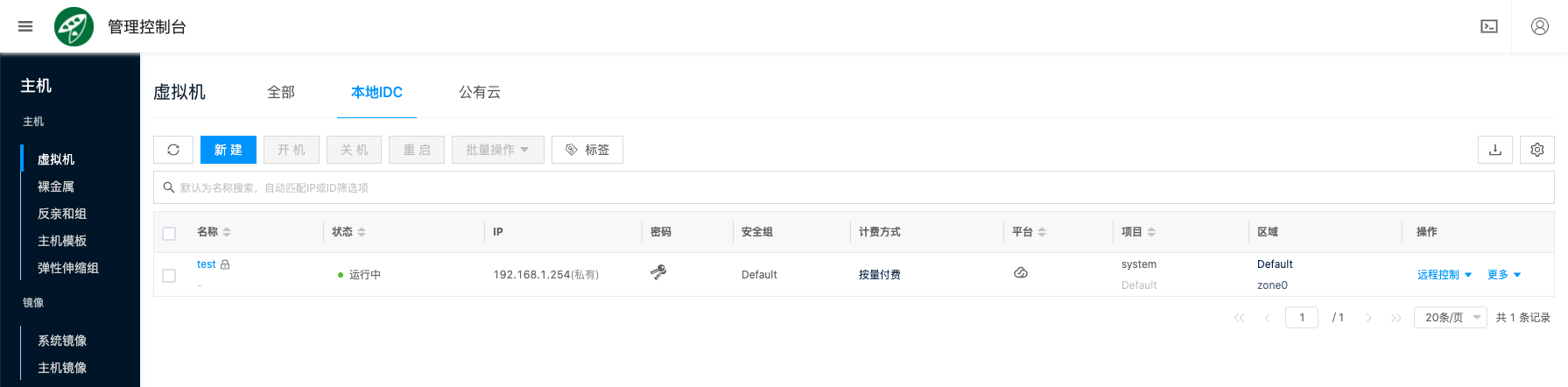Click the refresh list icon button
This screenshot has height=387, width=1568.
173,150
